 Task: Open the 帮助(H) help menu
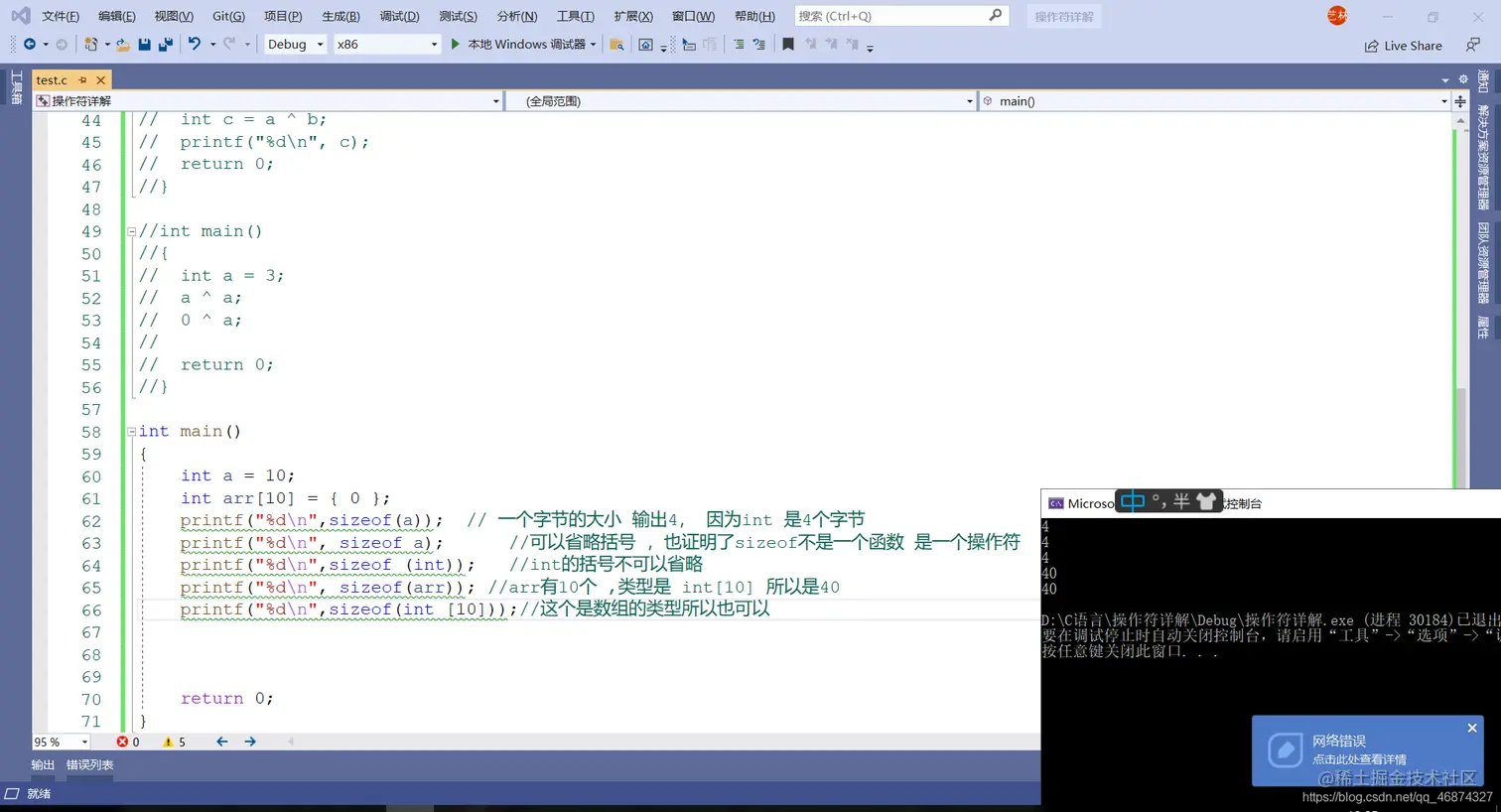pyautogui.click(x=754, y=16)
